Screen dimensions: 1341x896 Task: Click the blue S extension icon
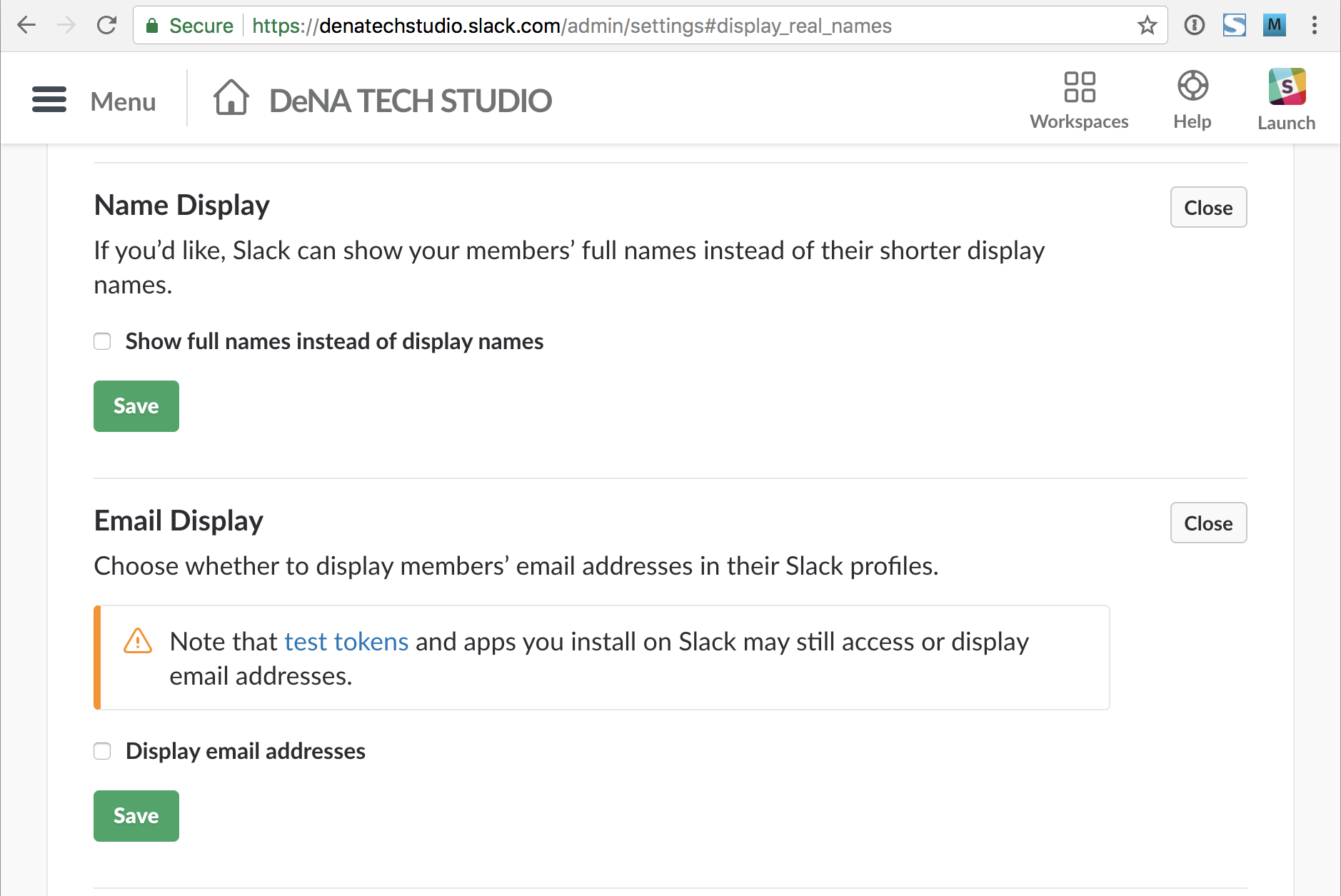click(1234, 26)
